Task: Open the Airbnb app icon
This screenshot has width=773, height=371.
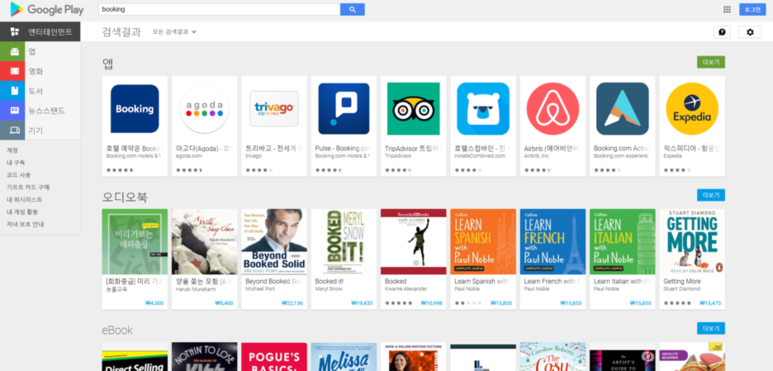Action: click(x=553, y=109)
